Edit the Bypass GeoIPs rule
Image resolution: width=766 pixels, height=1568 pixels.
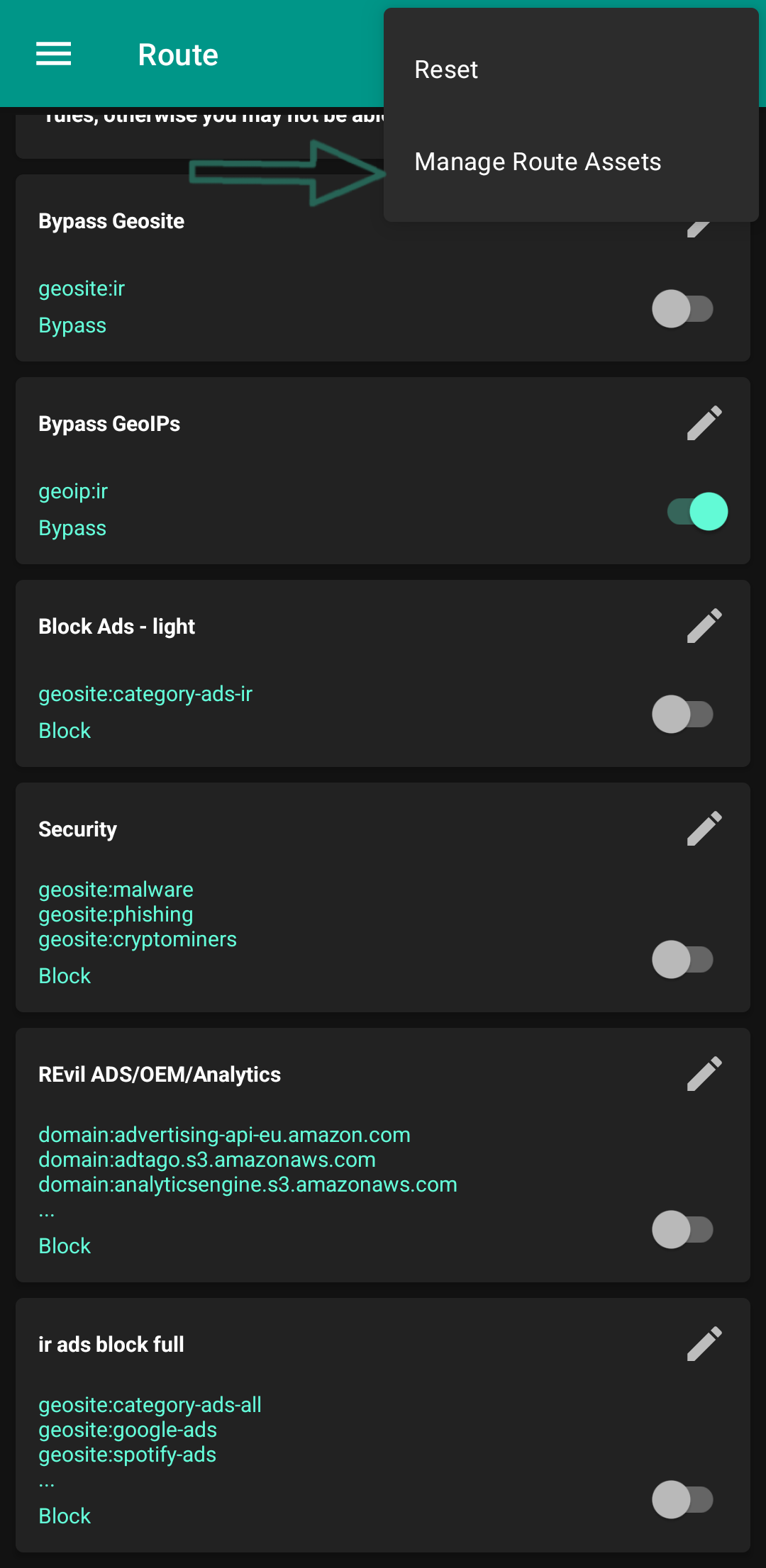(704, 423)
